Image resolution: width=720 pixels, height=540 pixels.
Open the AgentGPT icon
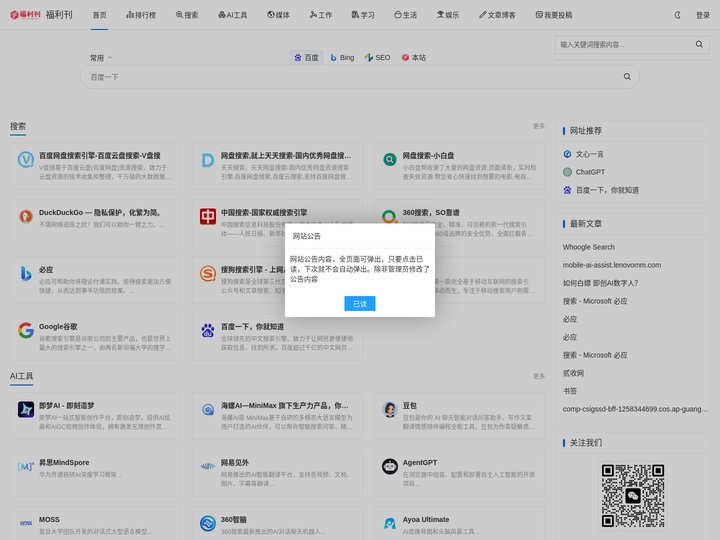389,467
